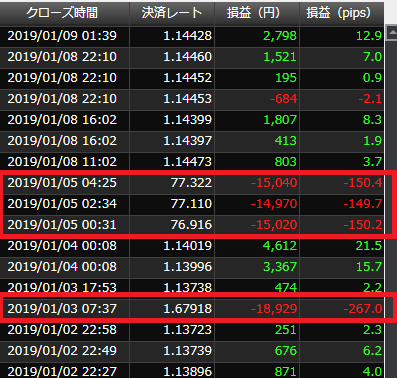
Task: Select rate value 1.13738
Action: [187, 287]
